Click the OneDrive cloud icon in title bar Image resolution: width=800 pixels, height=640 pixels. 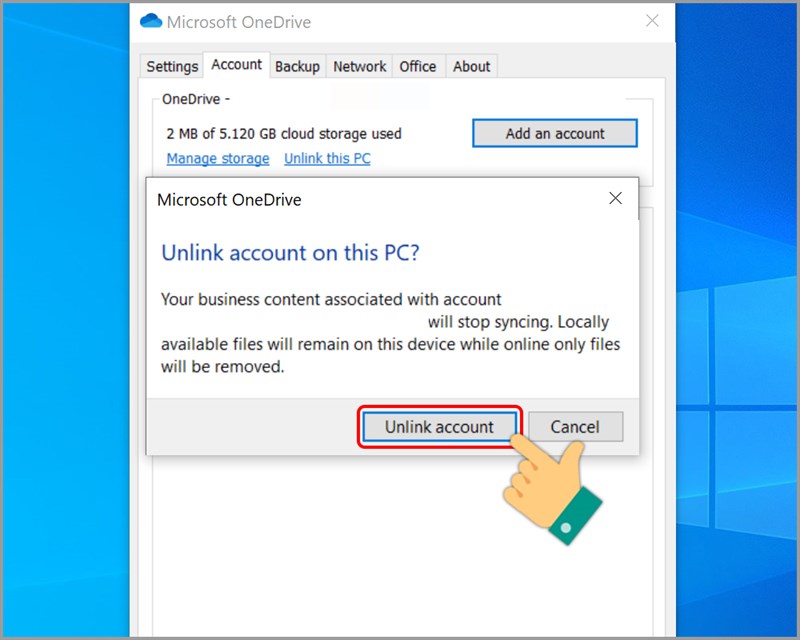click(x=151, y=21)
